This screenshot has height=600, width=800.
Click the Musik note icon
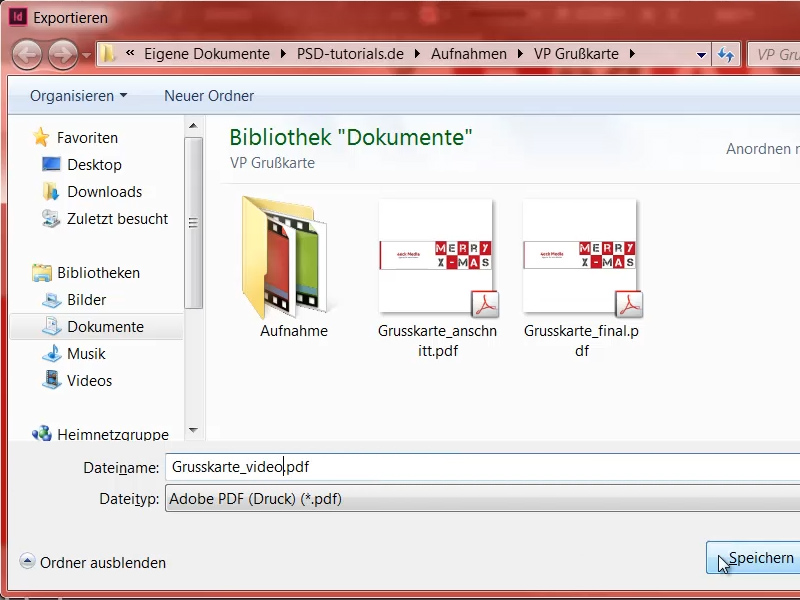pyautogui.click(x=52, y=354)
